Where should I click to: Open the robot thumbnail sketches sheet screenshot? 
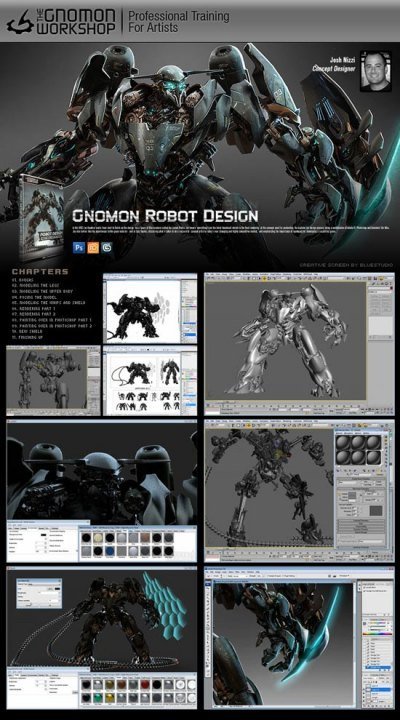(150, 381)
